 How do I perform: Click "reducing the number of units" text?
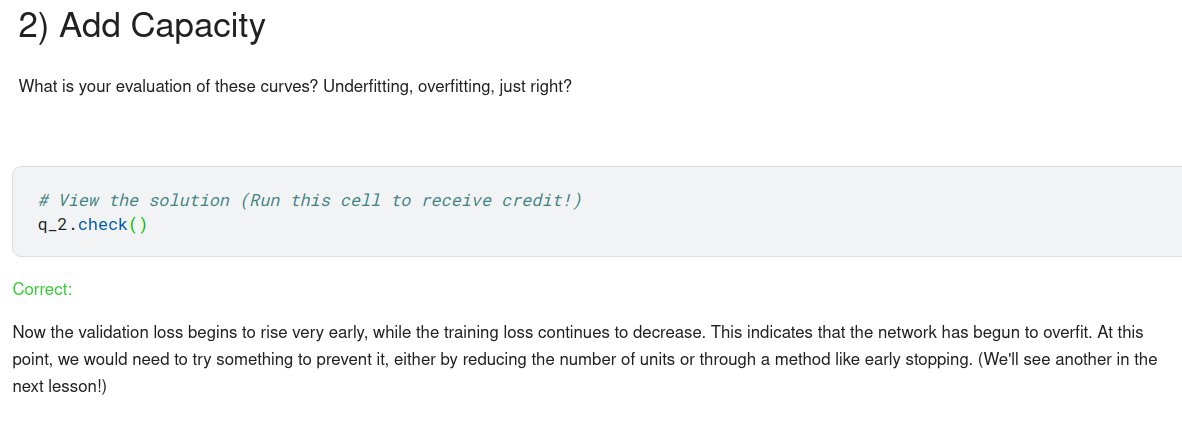pos(627,358)
